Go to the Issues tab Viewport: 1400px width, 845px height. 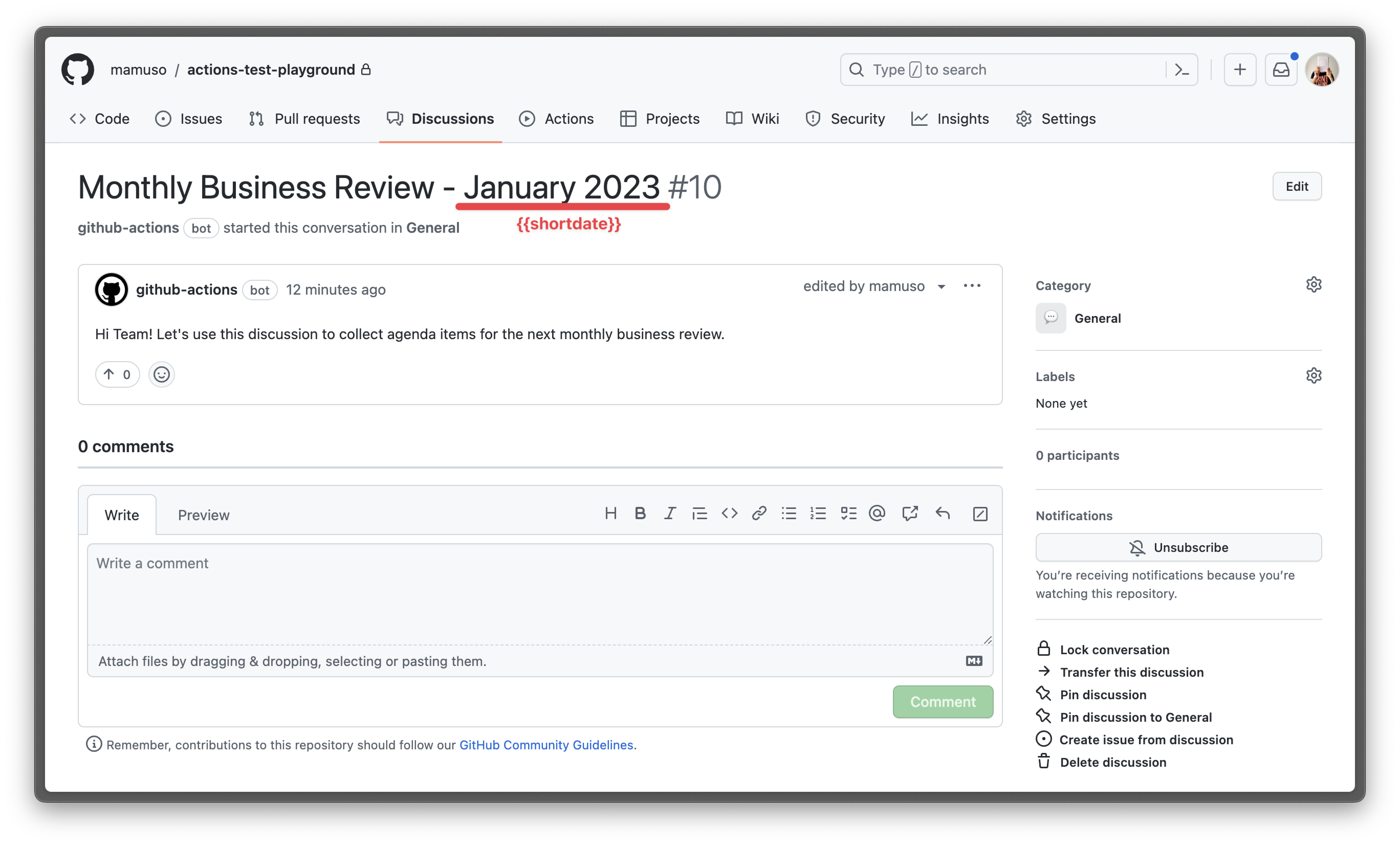point(189,119)
